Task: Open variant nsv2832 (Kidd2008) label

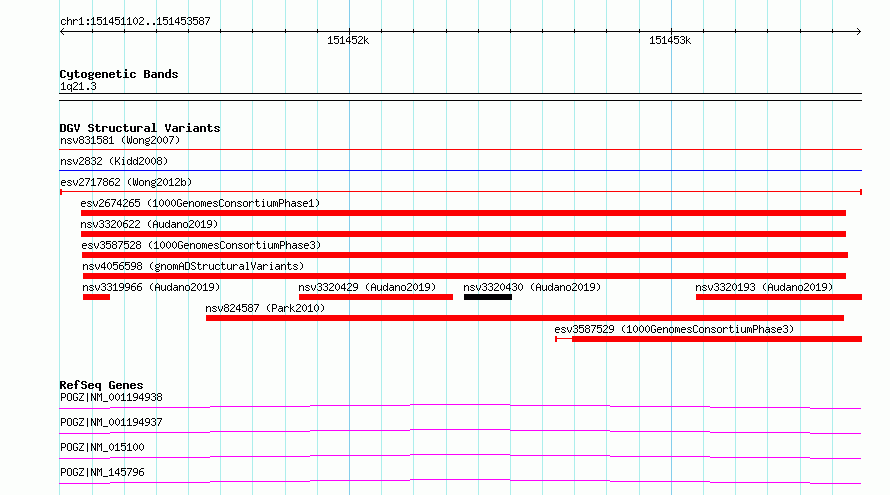Action: pos(114,161)
